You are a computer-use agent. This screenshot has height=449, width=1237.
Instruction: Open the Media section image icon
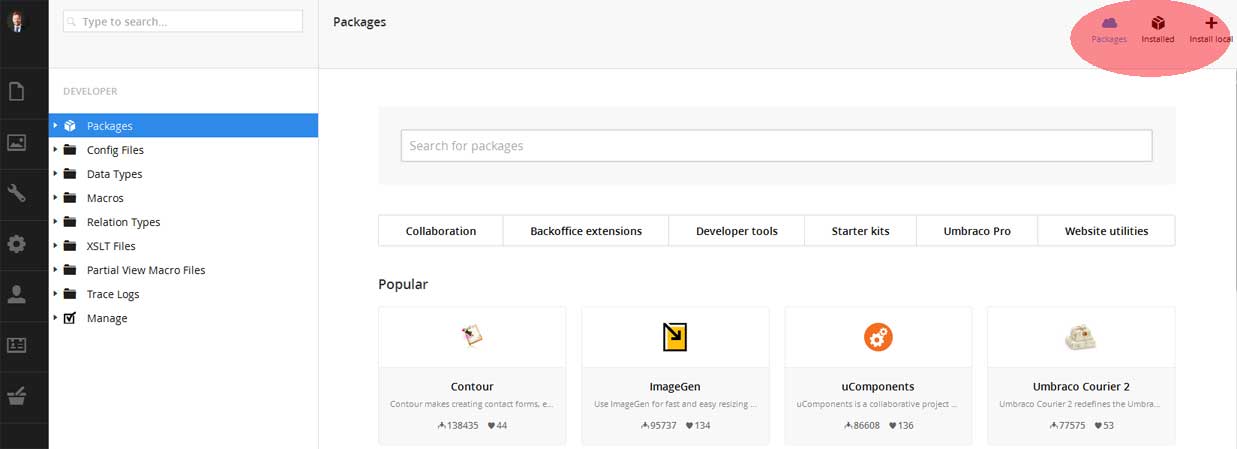(x=16, y=142)
